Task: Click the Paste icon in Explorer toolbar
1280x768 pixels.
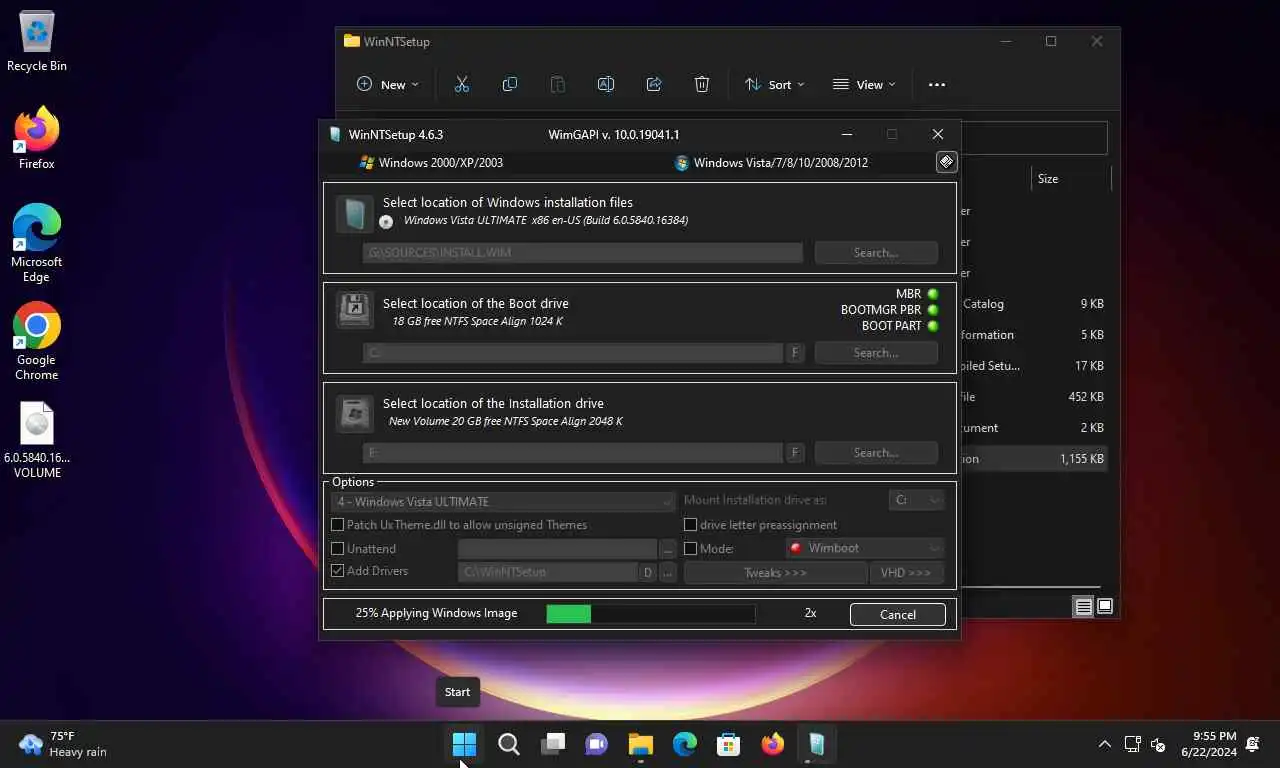Action: point(558,85)
